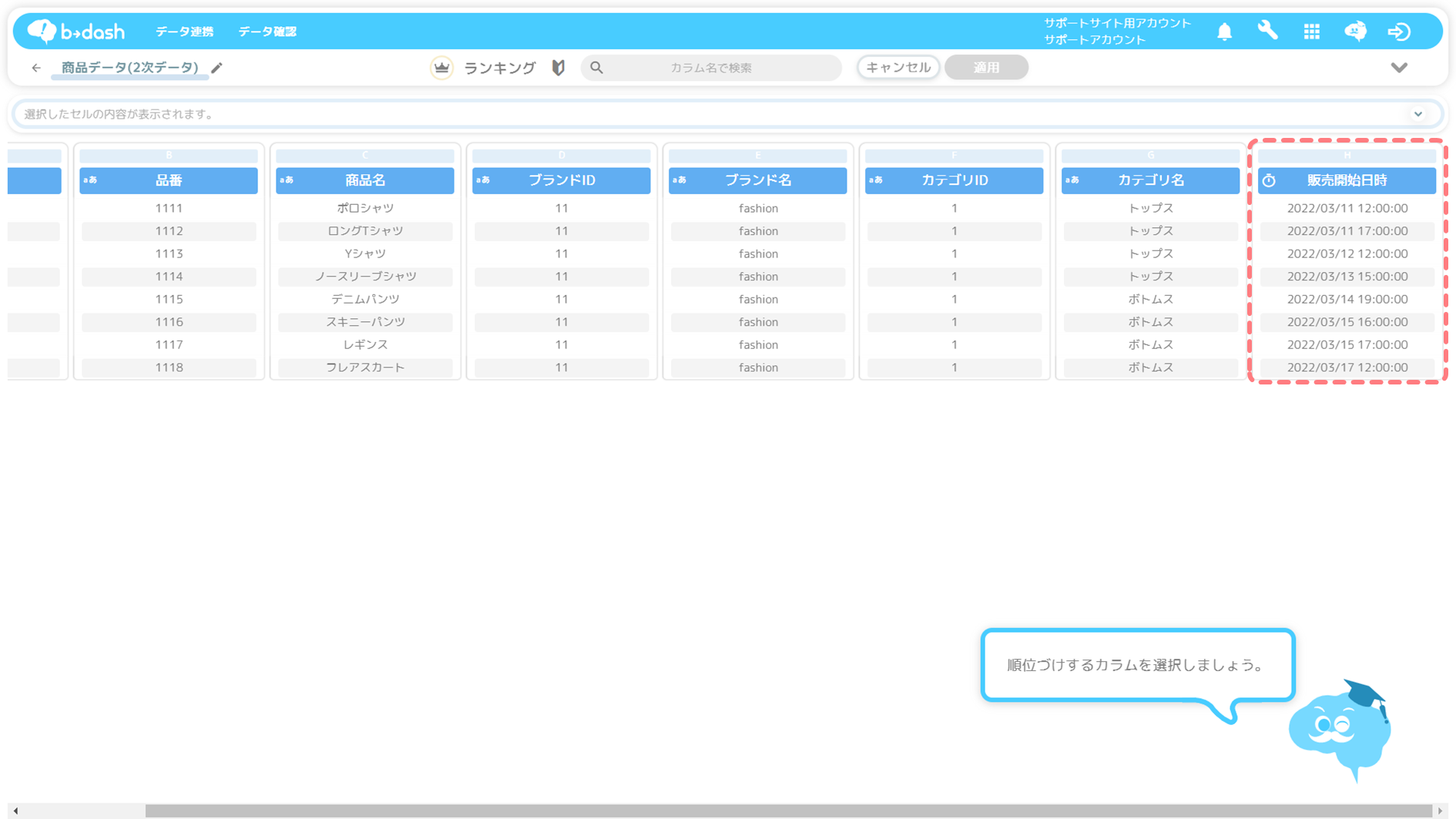
Task: Click the text-type icon in 商品名 header
Action: pyautogui.click(x=287, y=180)
